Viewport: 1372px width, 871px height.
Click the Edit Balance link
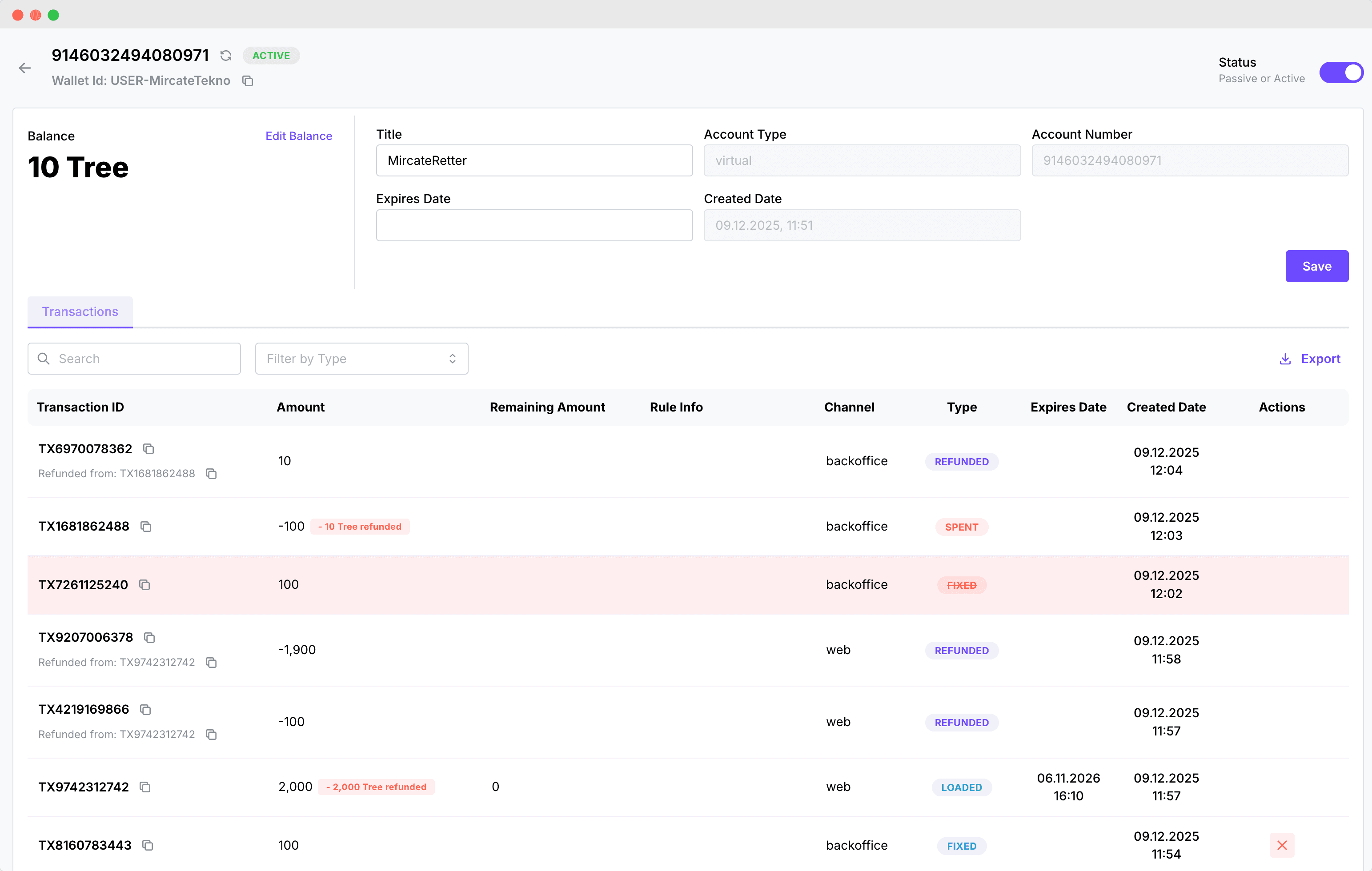299,136
